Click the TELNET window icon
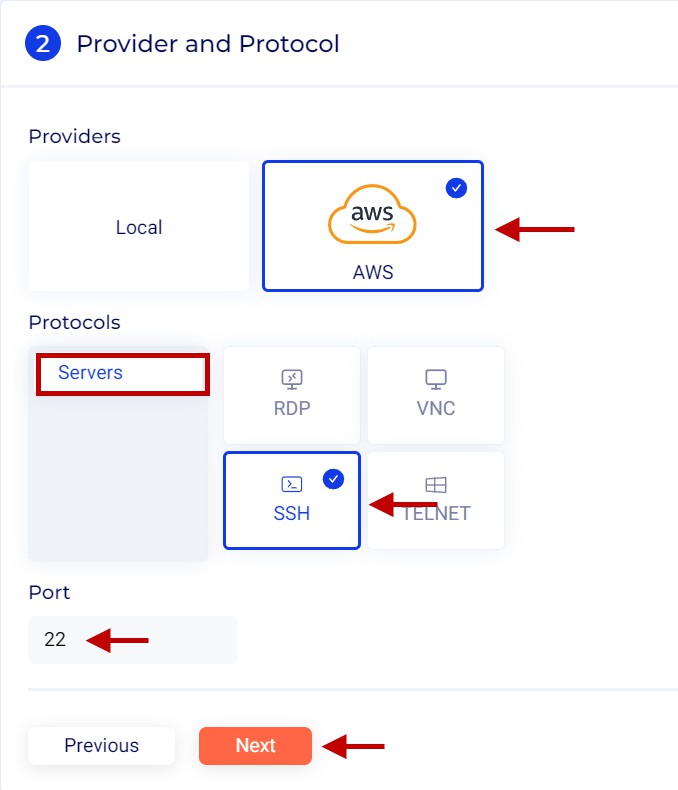Image resolution: width=678 pixels, height=790 pixels. point(436,485)
